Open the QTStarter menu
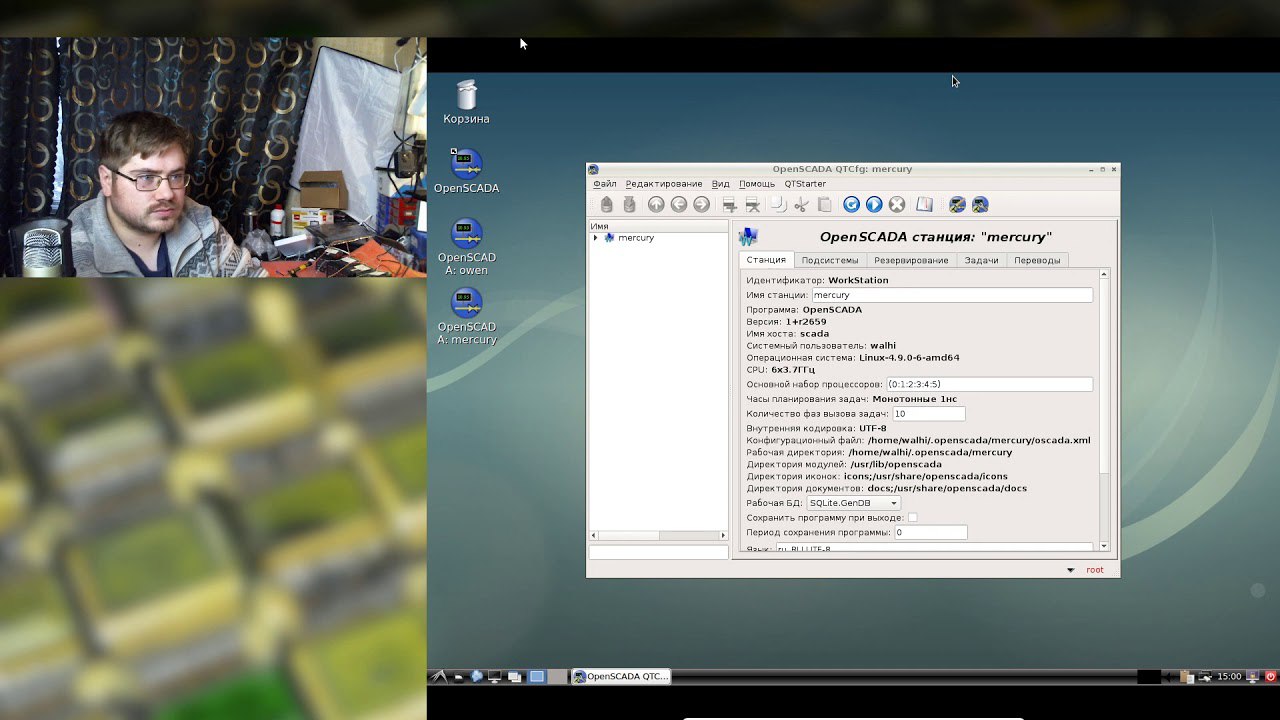Image resolution: width=1280 pixels, height=720 pixels. pyautogui.click(x=805, y=184)
